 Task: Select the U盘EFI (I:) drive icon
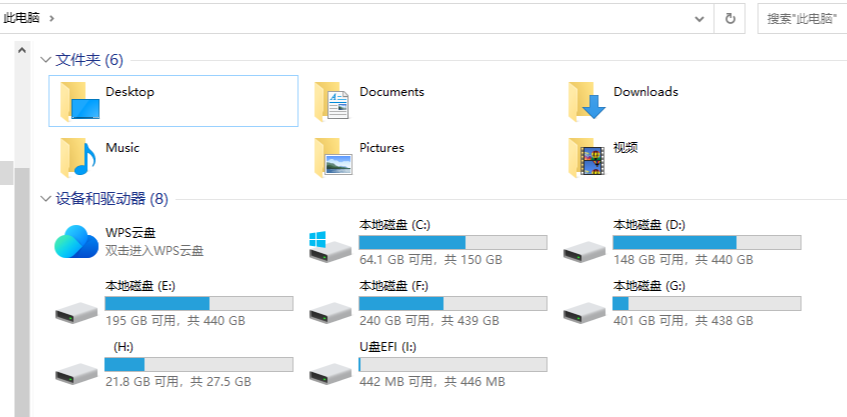click(x=331, y=374)
